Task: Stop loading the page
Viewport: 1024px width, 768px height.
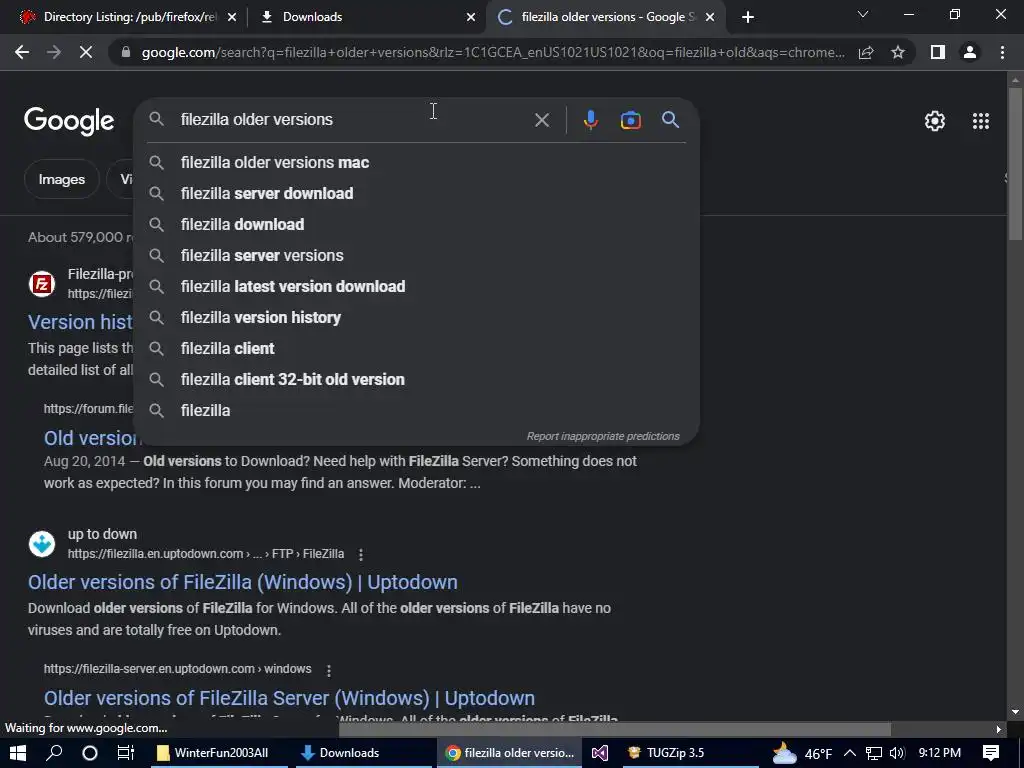Action: pos(86,52)
